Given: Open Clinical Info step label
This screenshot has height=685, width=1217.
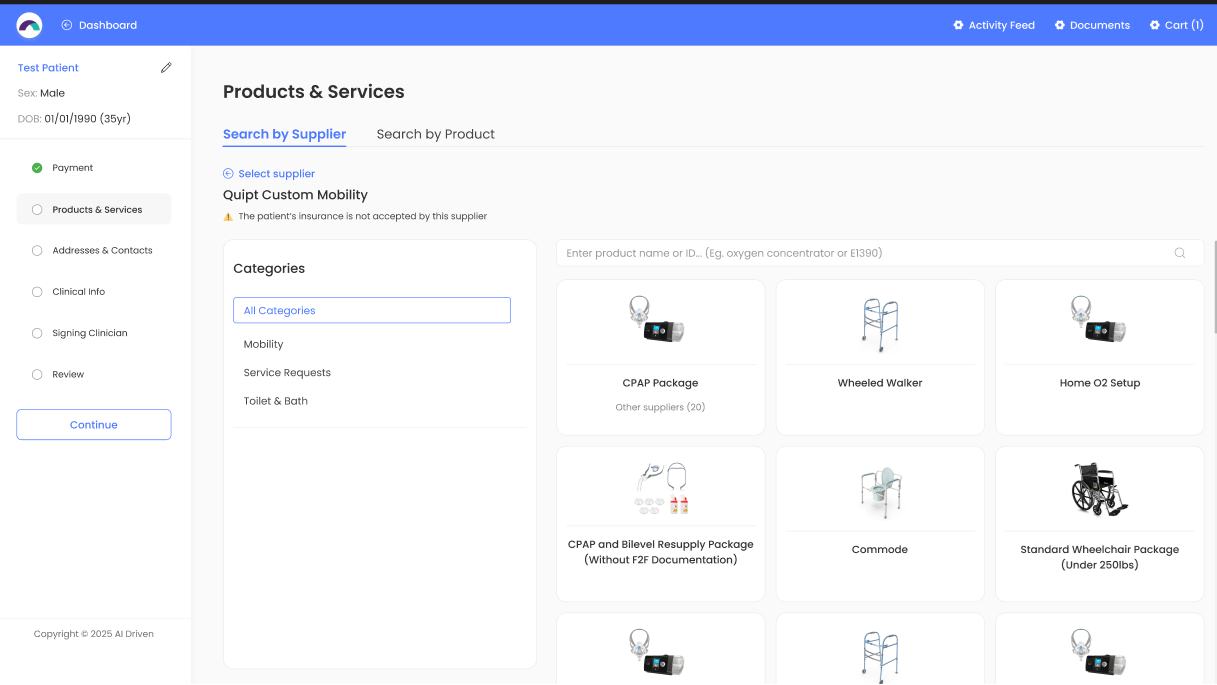Looking at the screenshot, I should (79, 292).
